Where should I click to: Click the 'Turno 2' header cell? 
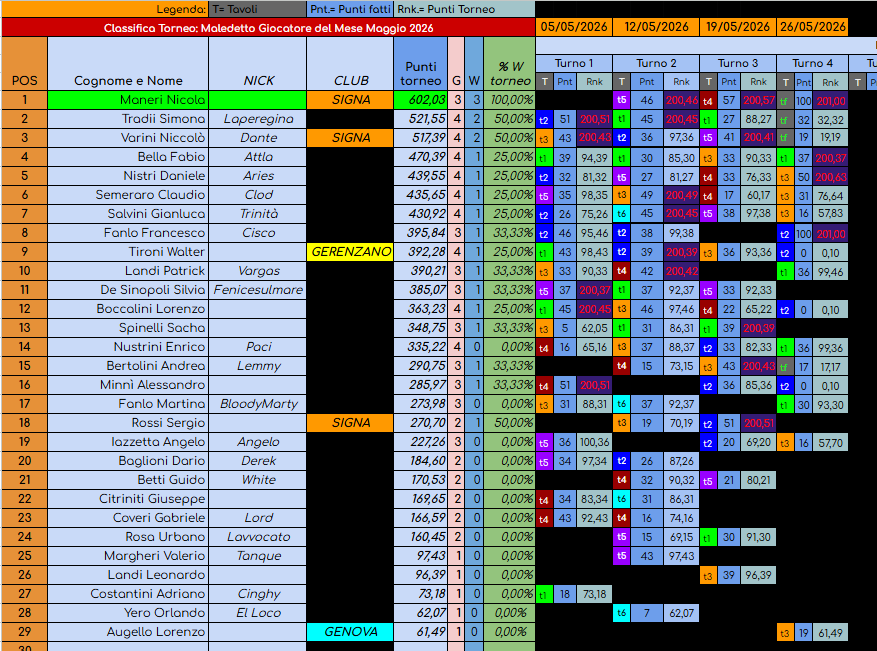(x=656, y=63)
